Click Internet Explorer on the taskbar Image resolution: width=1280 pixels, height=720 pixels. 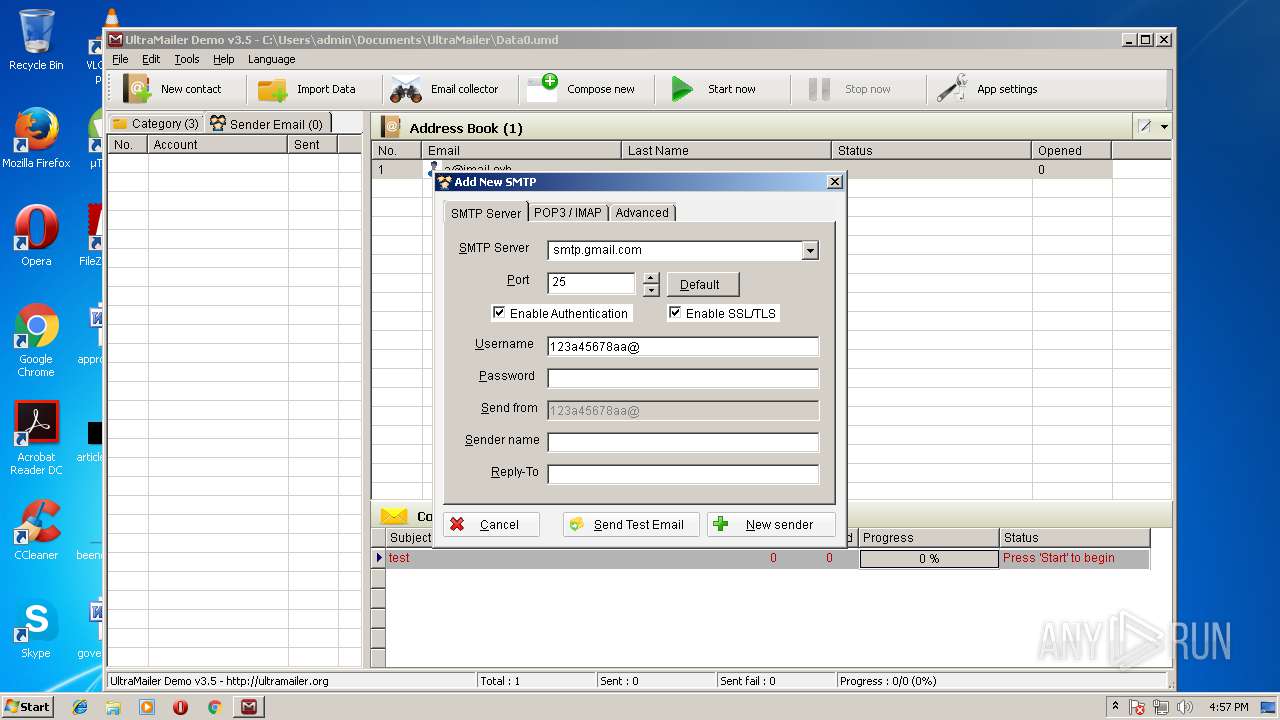point(80,707)
